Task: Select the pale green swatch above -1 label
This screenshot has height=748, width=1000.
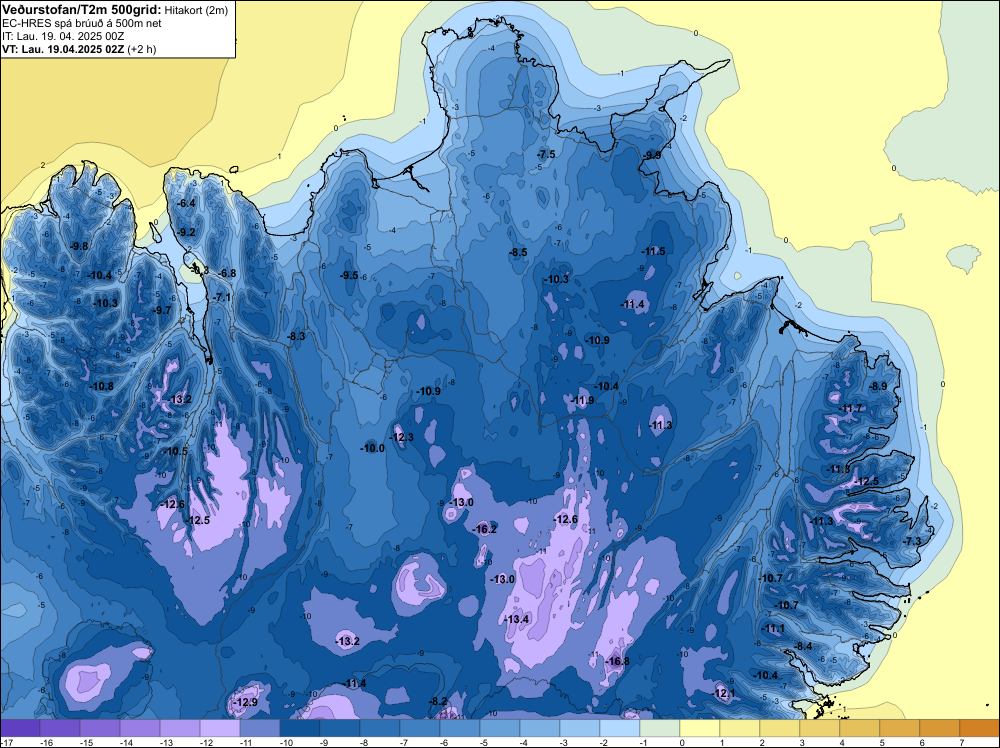Action: tap(660, 728)
